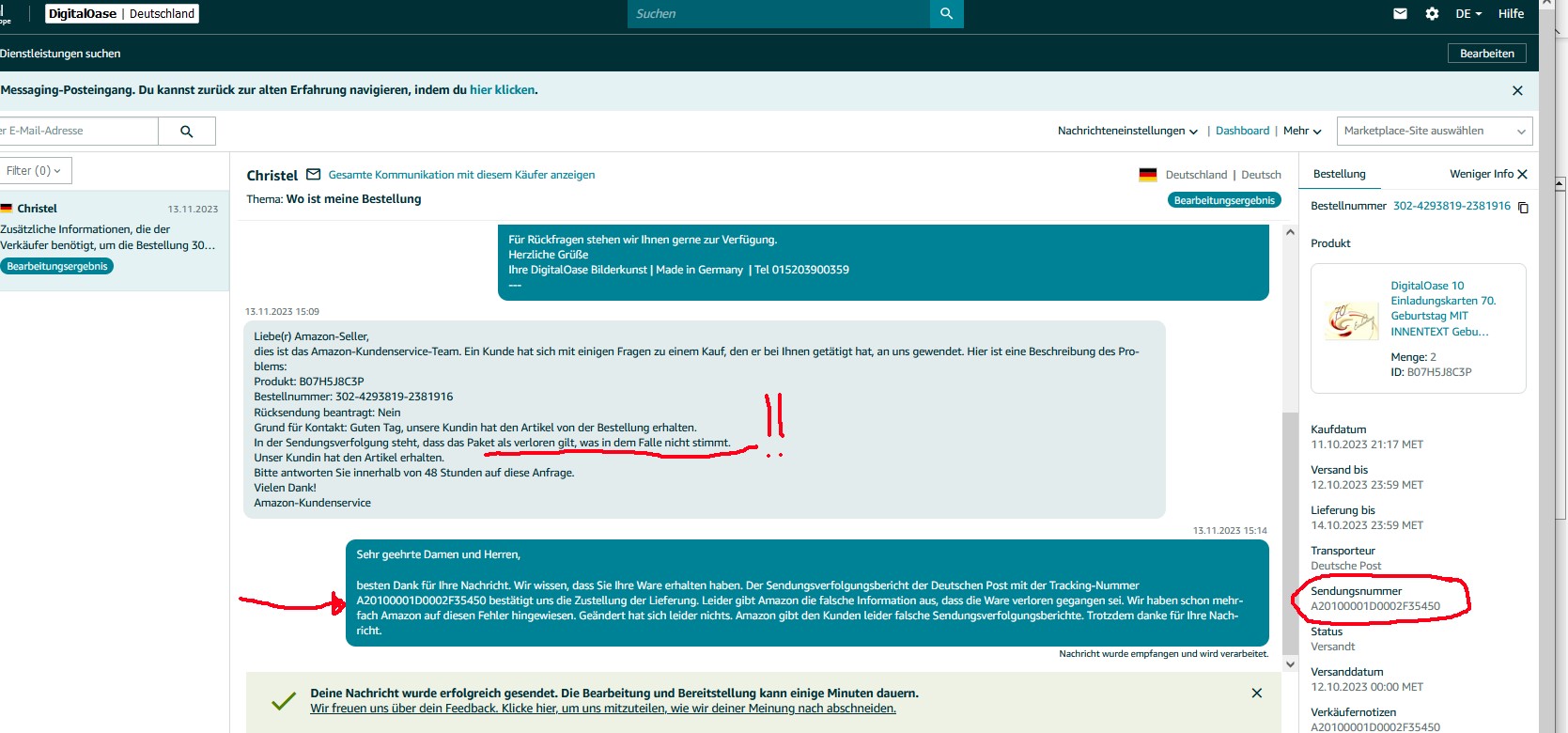Focus the E-Mail-Adresse search field

point(79,132)
